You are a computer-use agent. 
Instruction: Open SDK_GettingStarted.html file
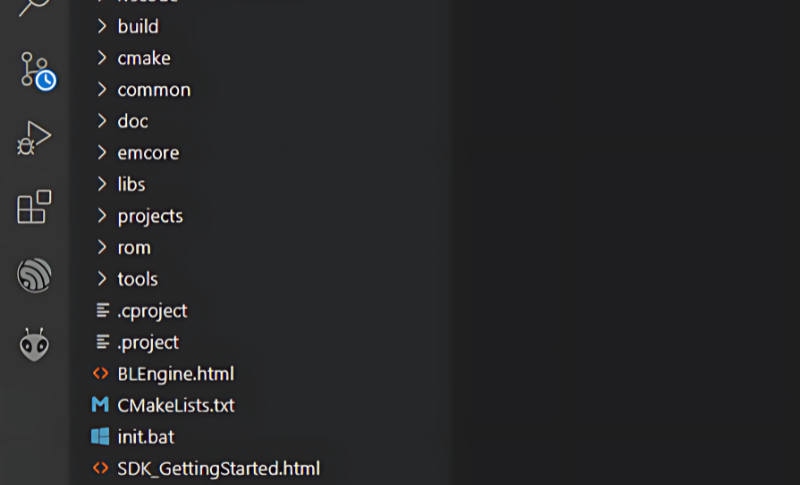[218, 468]
